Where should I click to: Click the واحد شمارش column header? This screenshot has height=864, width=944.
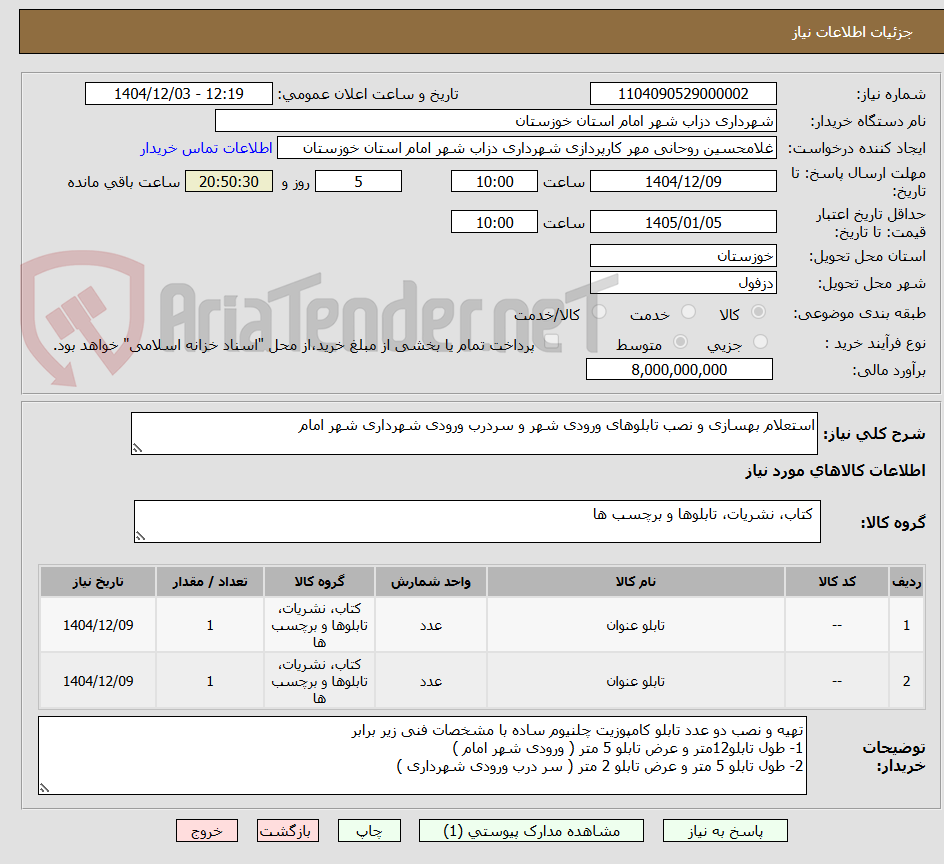point(430,582)
